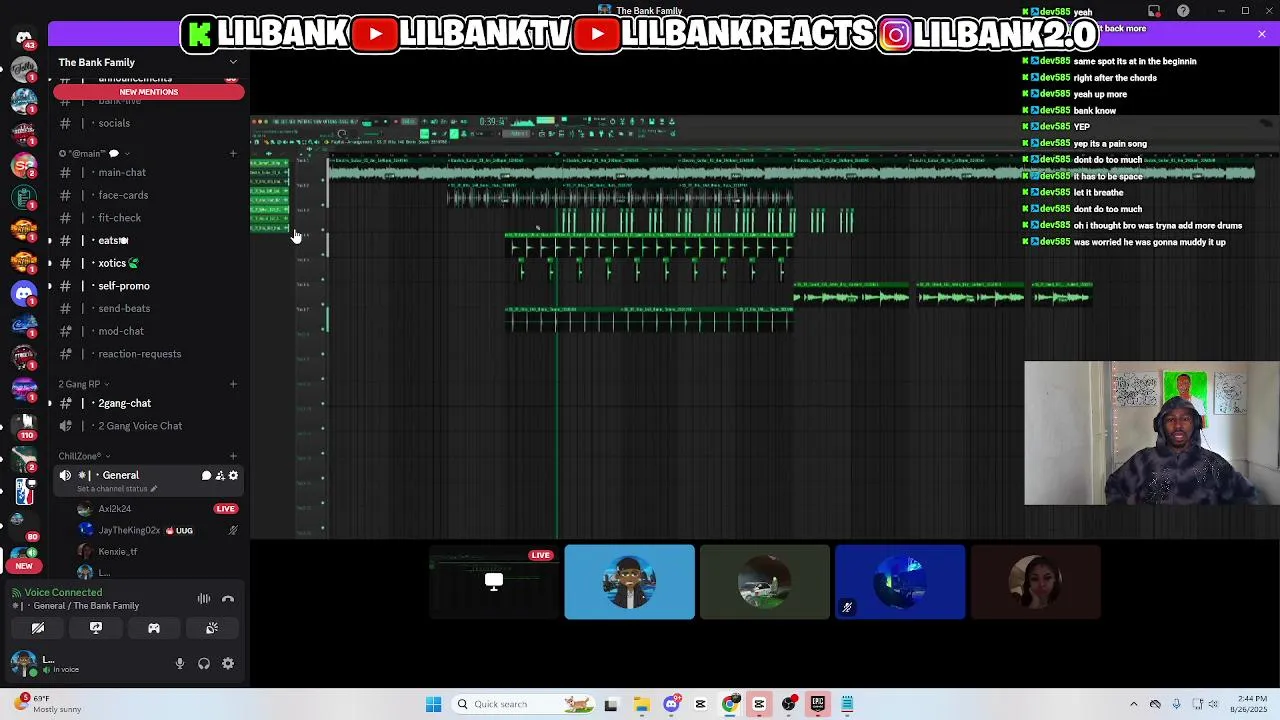Open Discord help question mark icon
Viewport: 1280px width, 720px height.
pos(1184,11)
